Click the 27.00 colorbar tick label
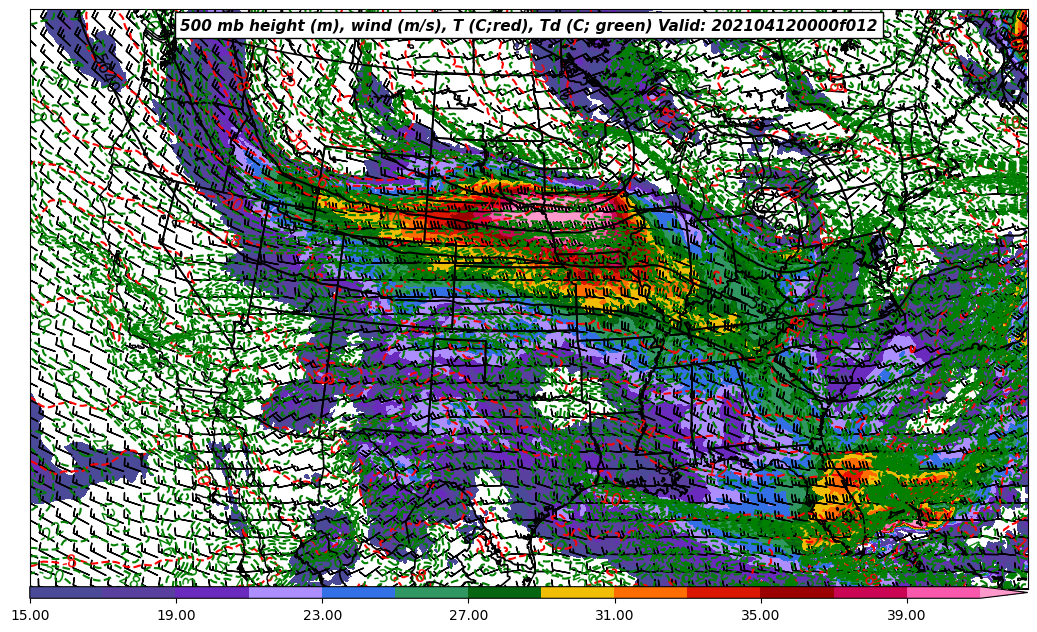 pos(468,615)
